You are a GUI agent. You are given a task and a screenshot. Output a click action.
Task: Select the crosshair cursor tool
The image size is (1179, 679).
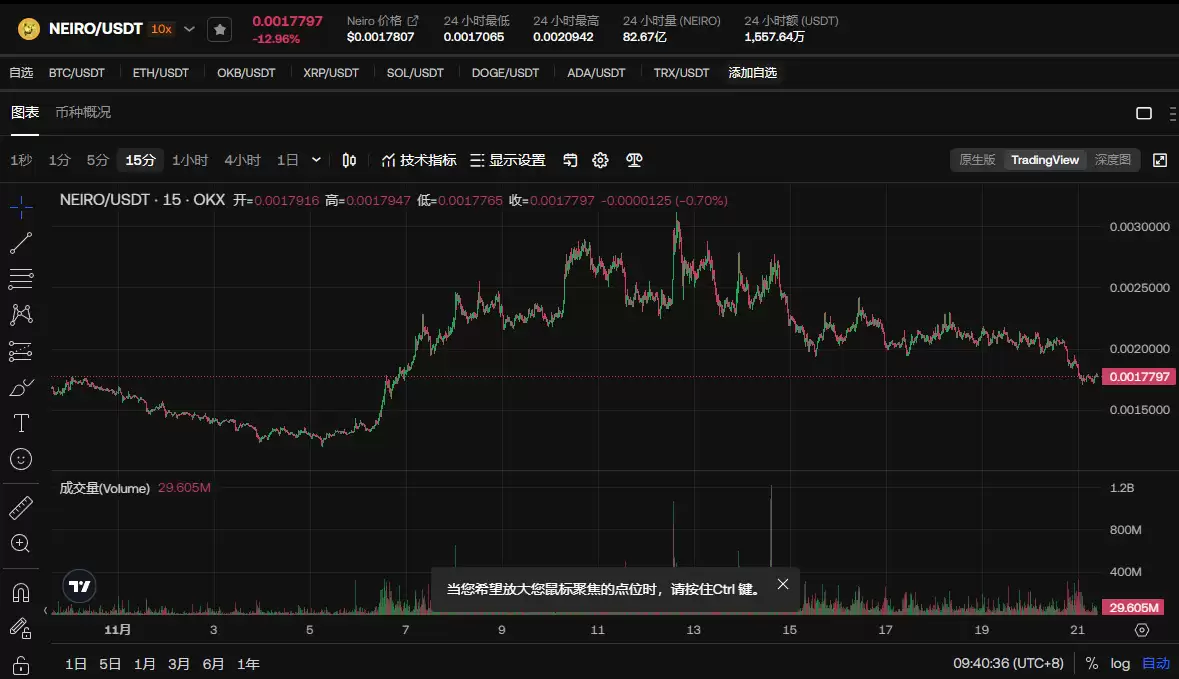(20, 207)
